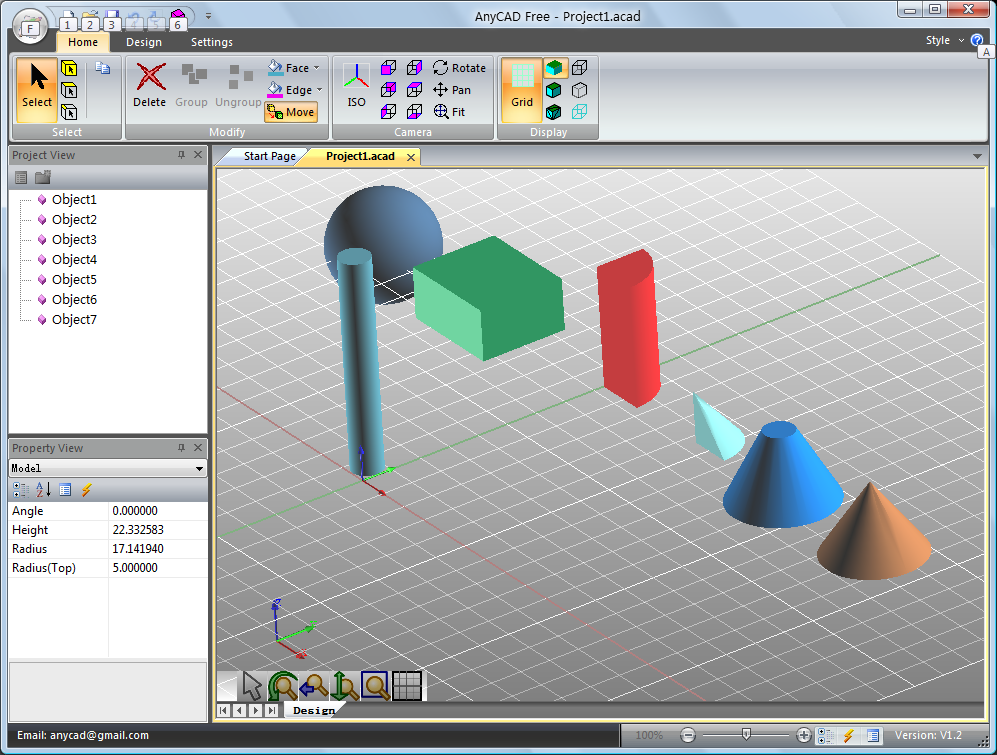Activate the Pan camera tool
This screenshot has width=997, height=755.
click(452, 90)
